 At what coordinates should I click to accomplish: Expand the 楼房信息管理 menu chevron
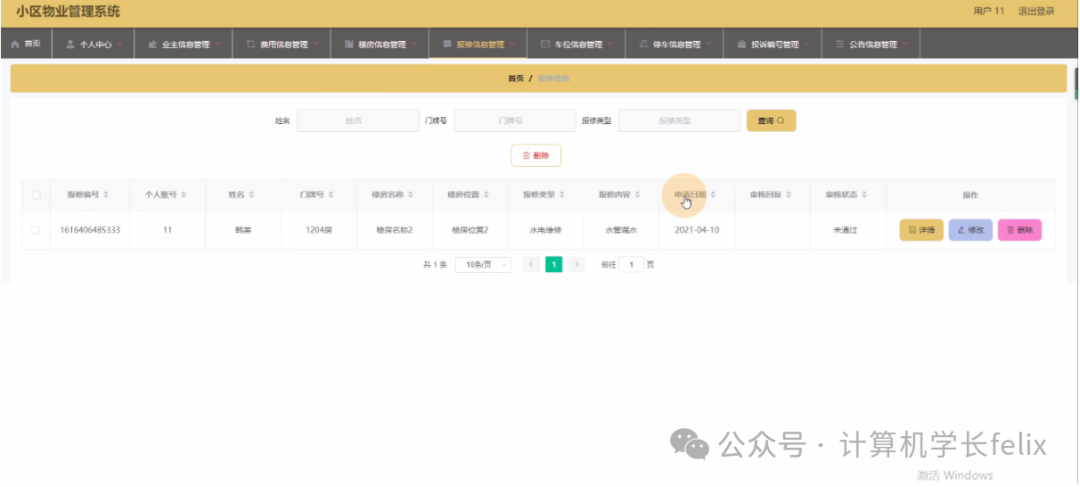pyautogui.click(x=414, y=44)
